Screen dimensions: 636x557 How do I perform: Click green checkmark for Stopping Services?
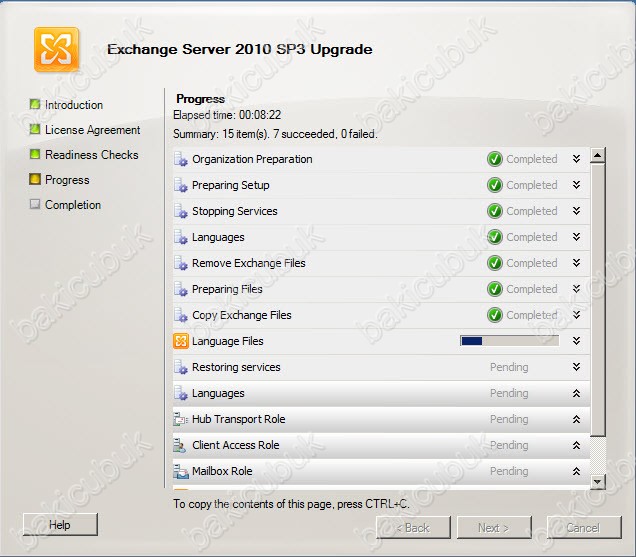coord(495,211)
